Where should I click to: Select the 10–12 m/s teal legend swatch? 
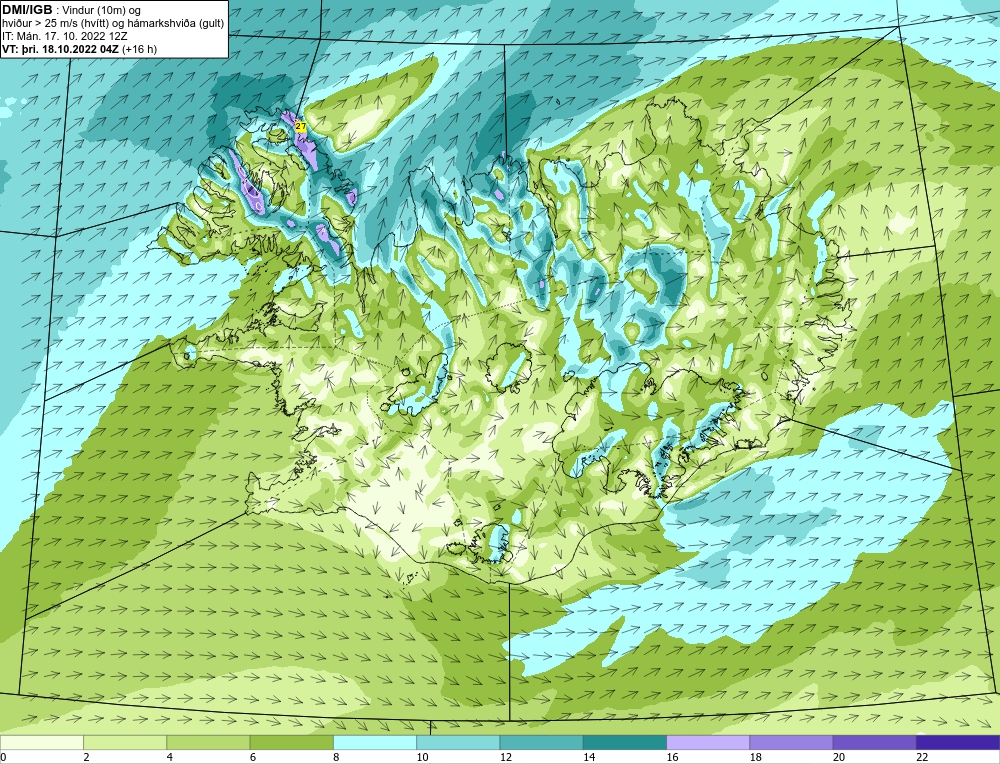[458, 742]
